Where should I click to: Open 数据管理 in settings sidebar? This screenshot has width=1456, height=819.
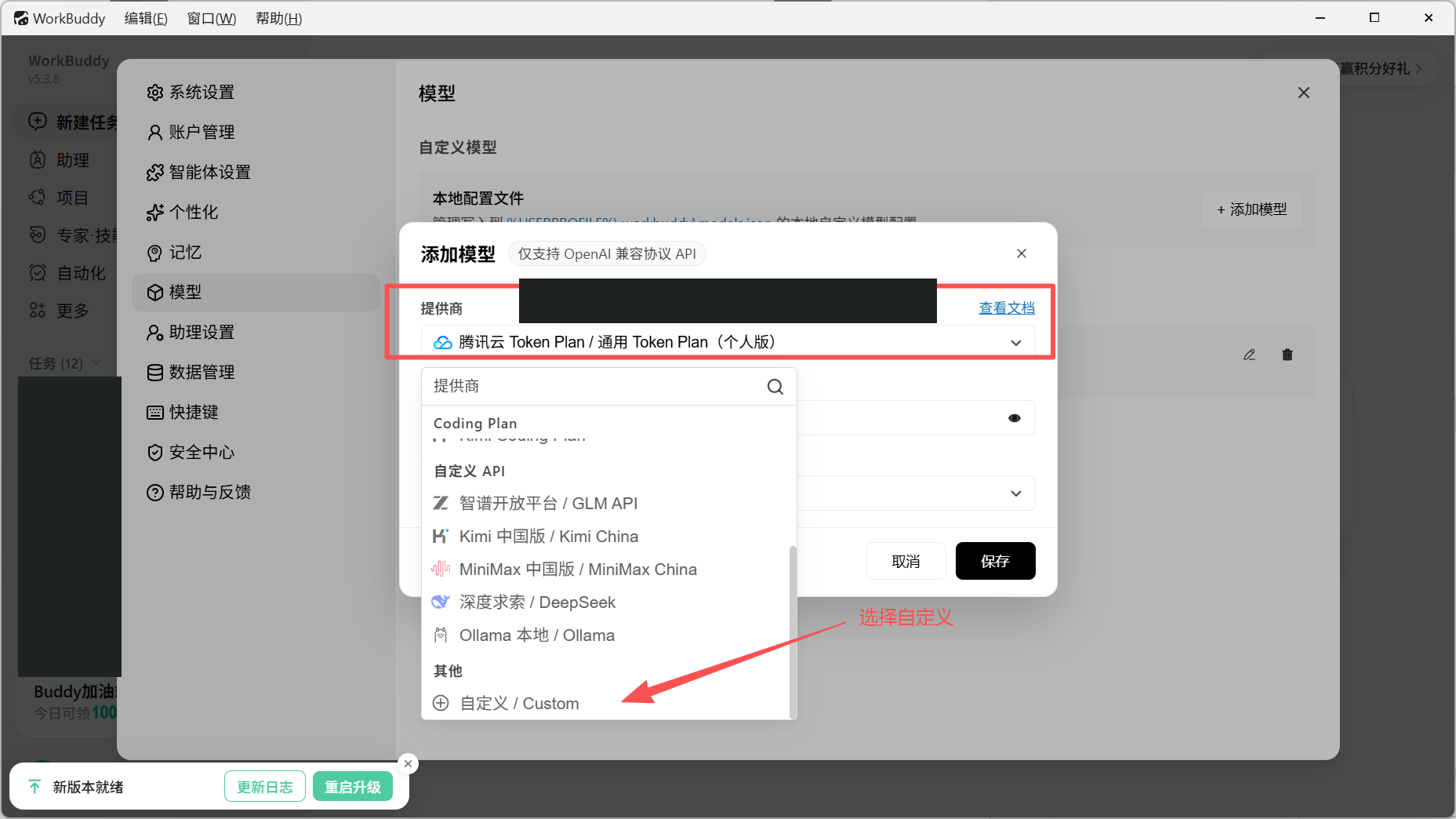point(256,373)
